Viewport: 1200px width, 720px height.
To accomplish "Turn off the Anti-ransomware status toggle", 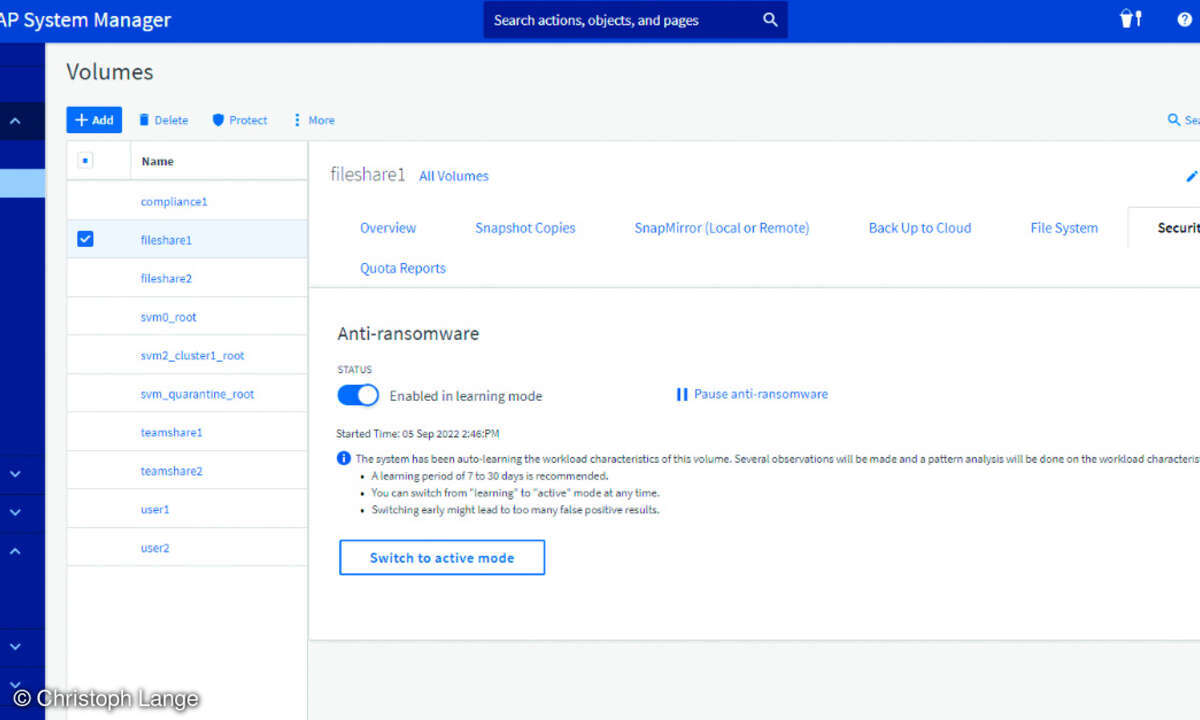I will pyautogui.click(x=358, y=395).
